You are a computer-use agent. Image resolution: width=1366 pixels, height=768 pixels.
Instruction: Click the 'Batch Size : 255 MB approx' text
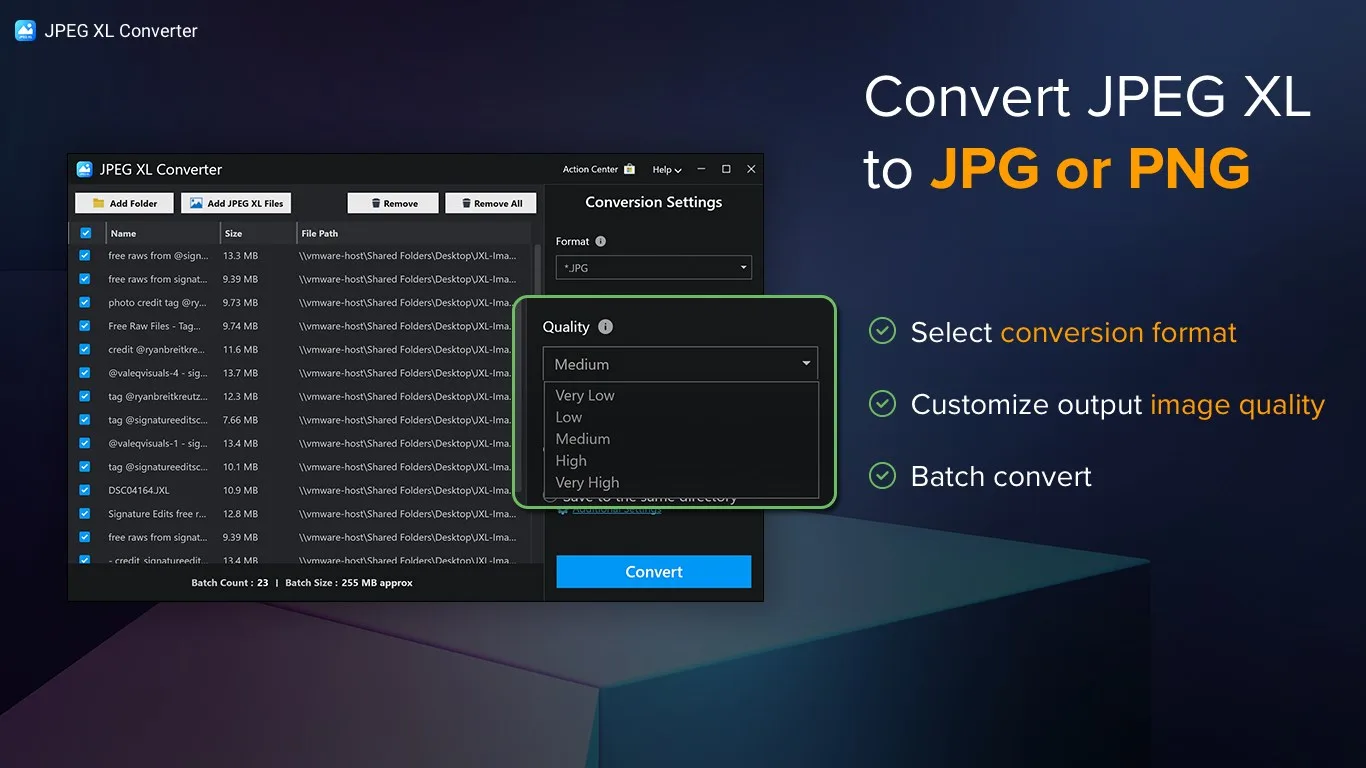click(x=349, y=582)
